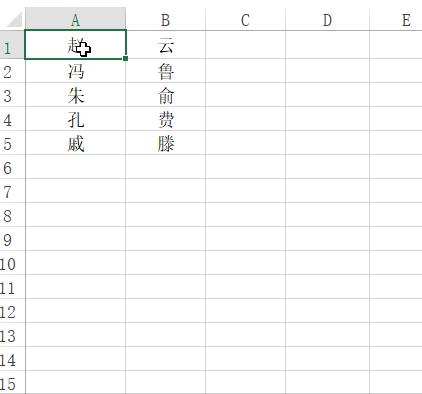Select column B header

[x=166, y=19]
